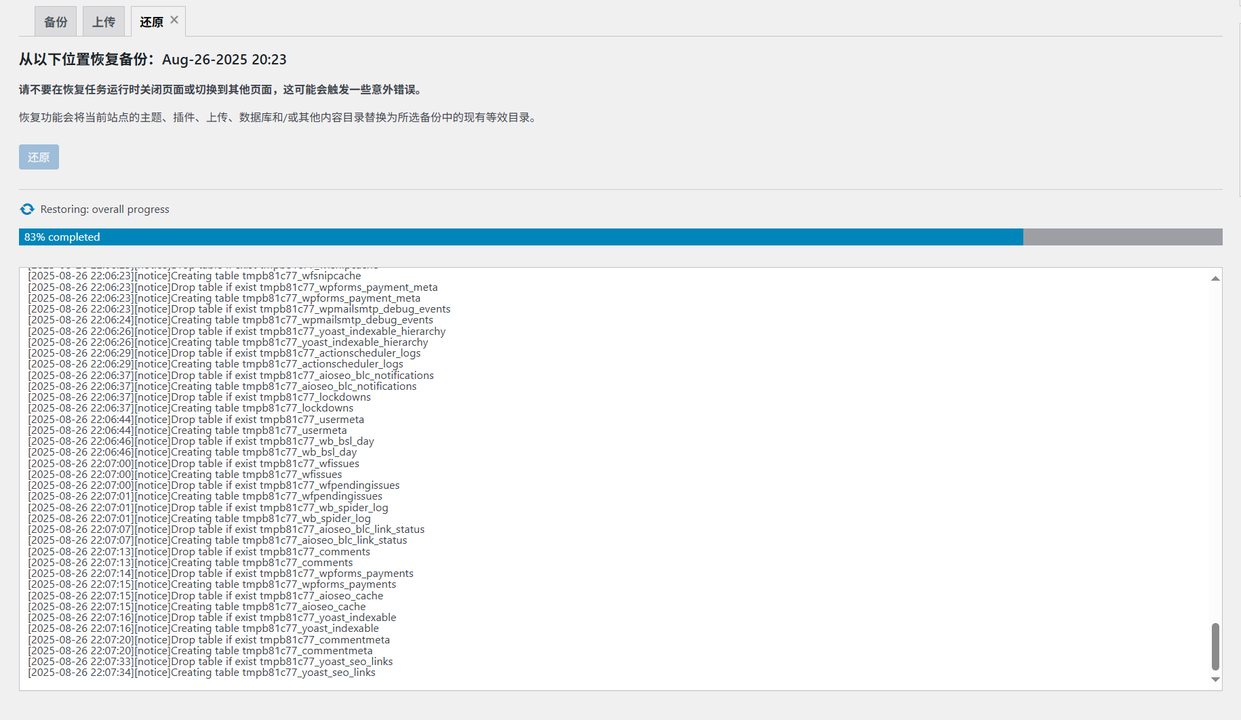Screen dimensions: 1241x720
Task: Click the 'Creating table tmpb81c77_wpforms_payments' log line
Action: point(212,585)
